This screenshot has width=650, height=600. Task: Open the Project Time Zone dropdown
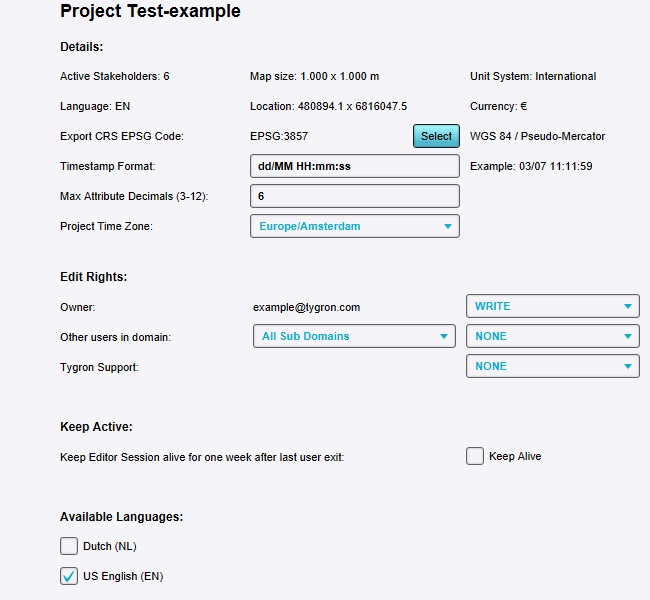[x=354, y=226]
